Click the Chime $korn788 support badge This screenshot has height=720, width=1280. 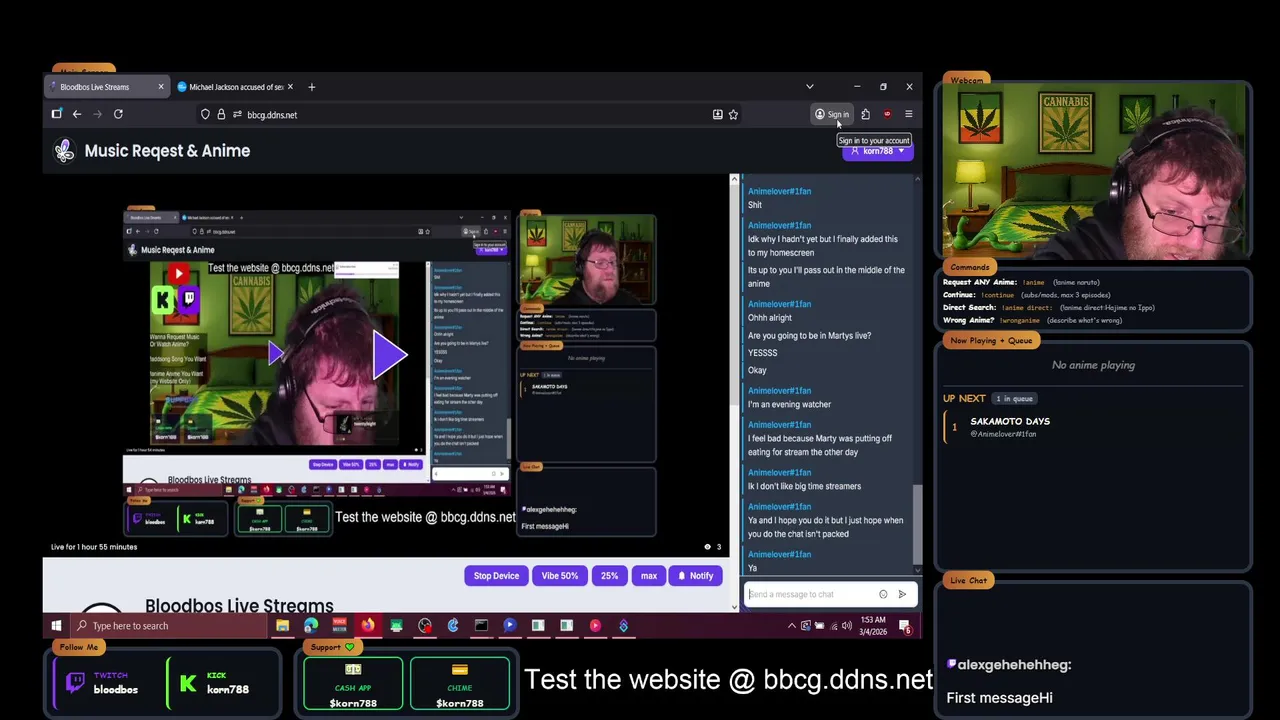[459, 684]
